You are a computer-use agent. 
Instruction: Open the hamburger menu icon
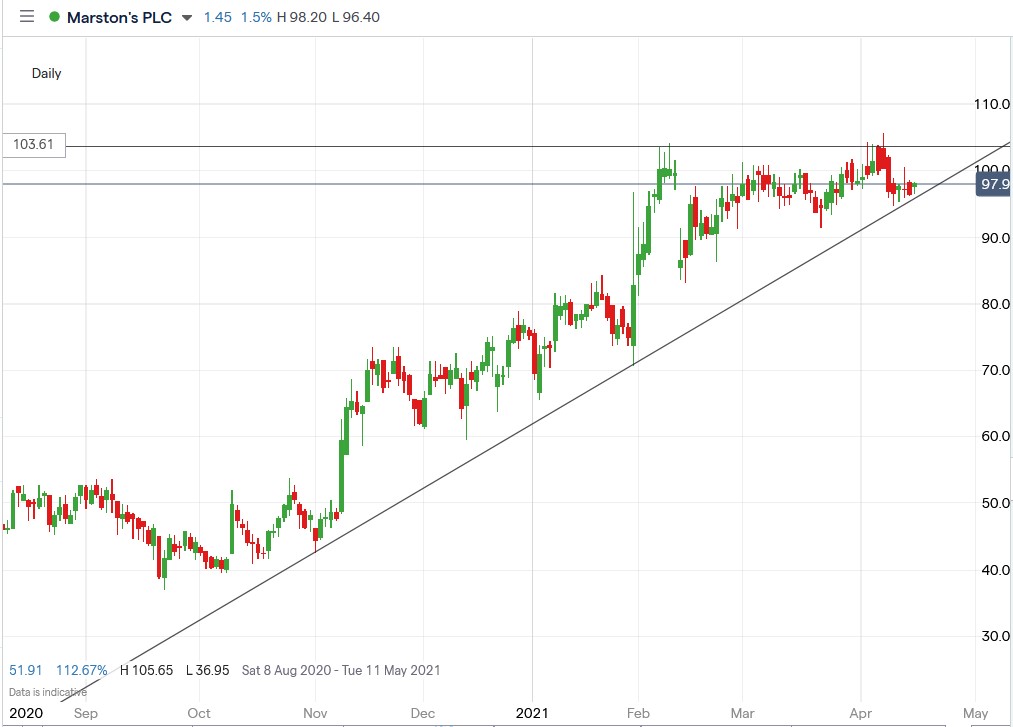(26, 16)
